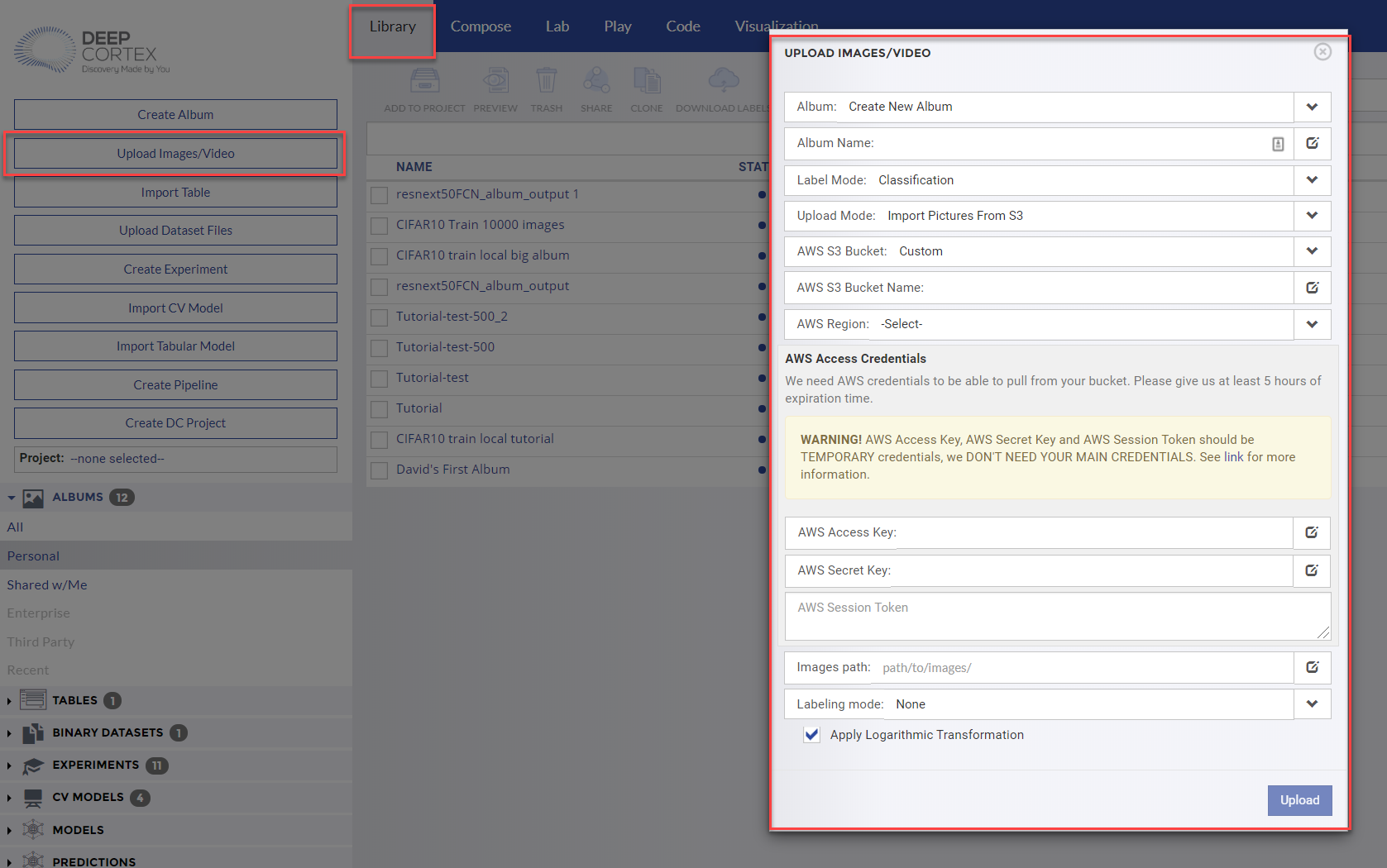This screenshot has height=868, width=1387.
Task: Click the Trash bin icon
Action: [546, 81]
